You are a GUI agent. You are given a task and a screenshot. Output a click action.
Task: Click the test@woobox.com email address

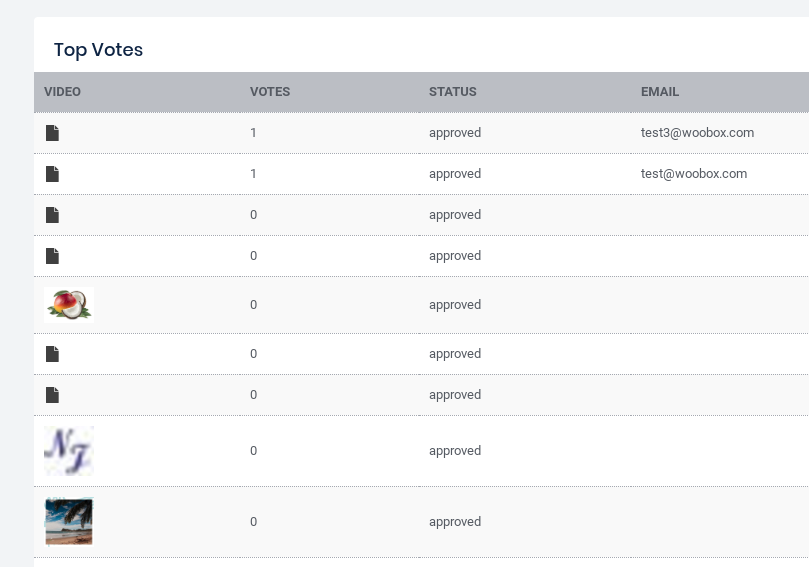point(694,174)
